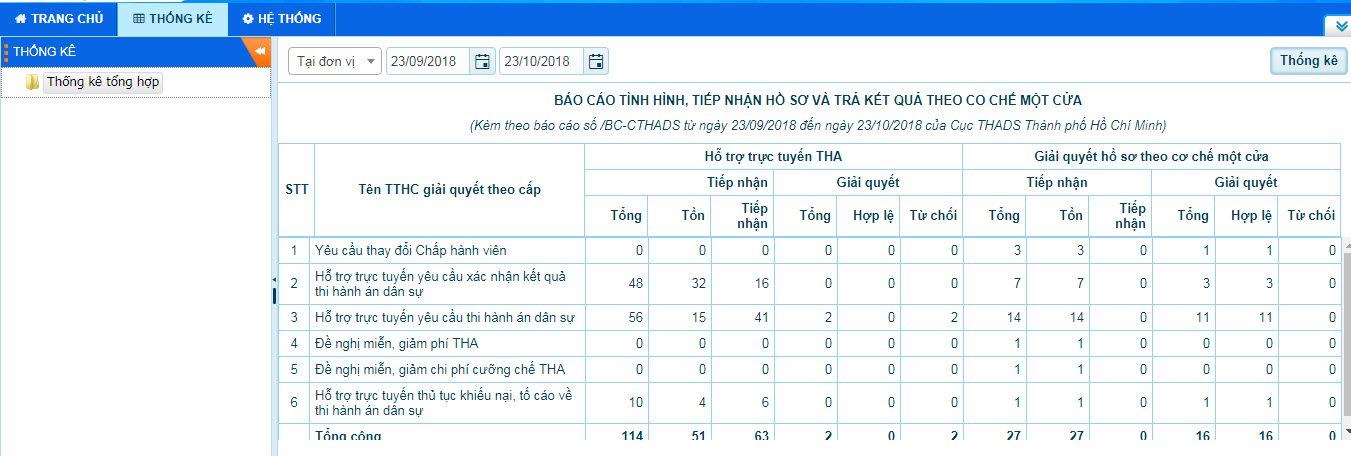Click the start date field showing 23/09/2018
1351x456 pixels.
tap(428, 62)
